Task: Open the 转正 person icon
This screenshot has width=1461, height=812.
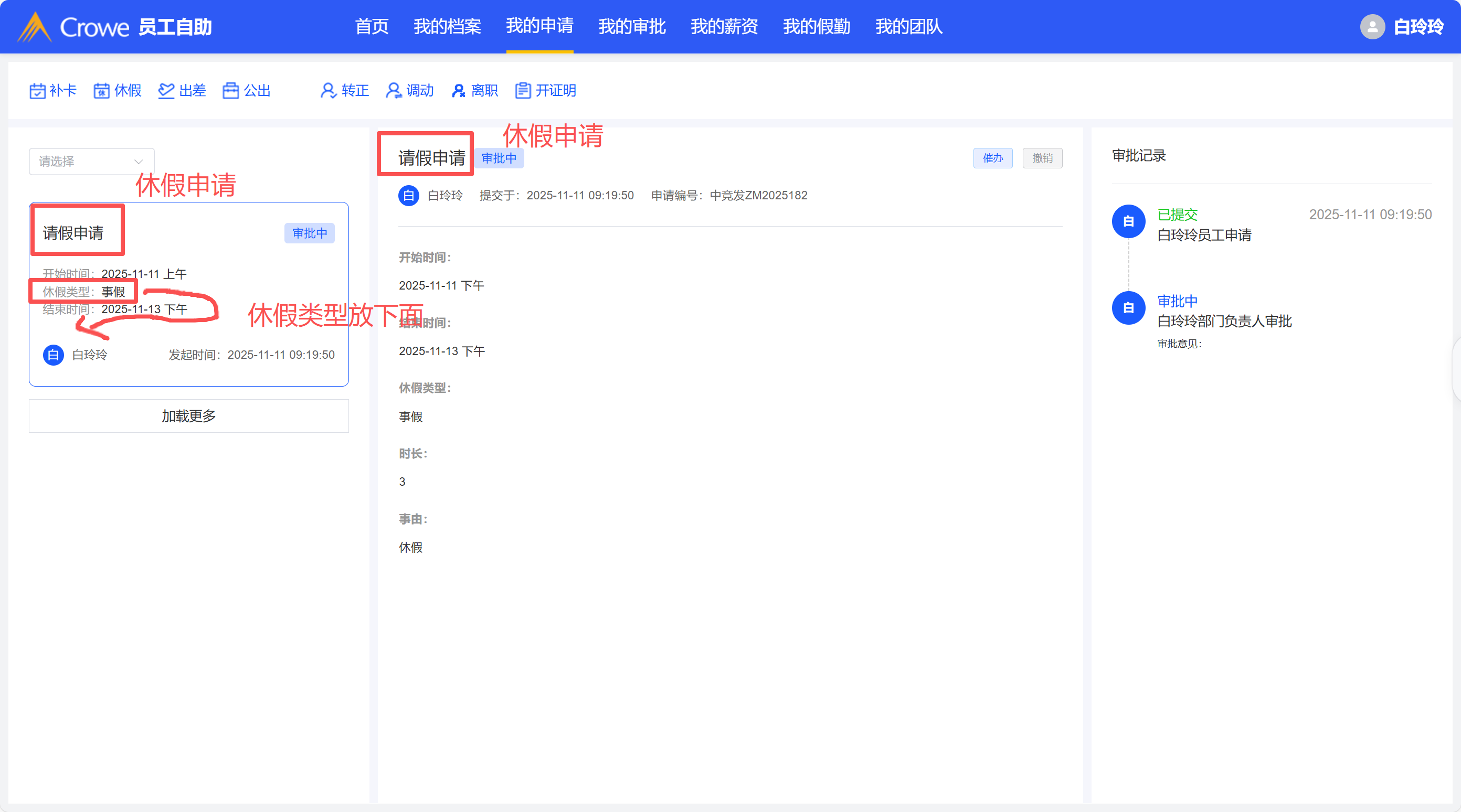Action: (x=329, y=91)
